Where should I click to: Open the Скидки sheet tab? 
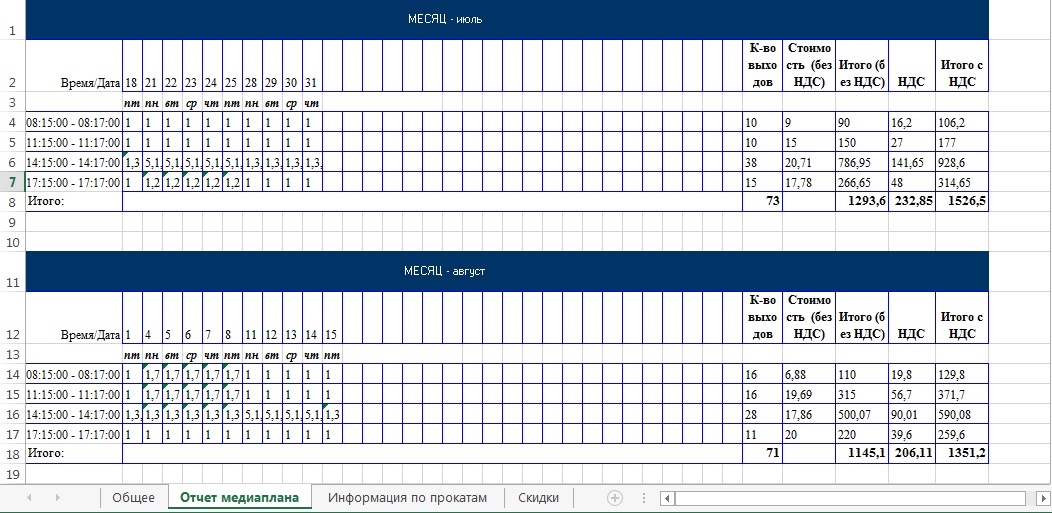coord(539,498)
